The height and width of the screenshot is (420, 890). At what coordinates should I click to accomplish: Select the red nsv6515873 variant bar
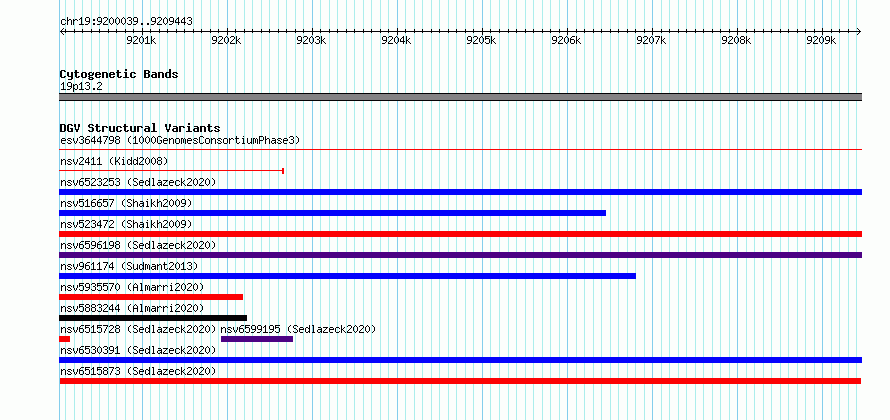point(460,381)
